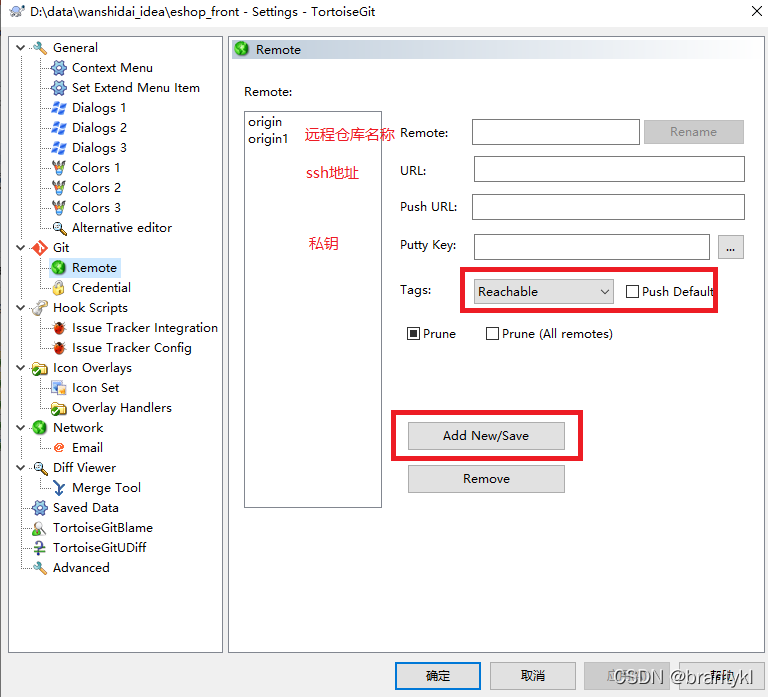Image resolution: width=768 pixels, height=697 pixels.
Task: Click the Issue Tracker Config bug icon
Action: 59,348
